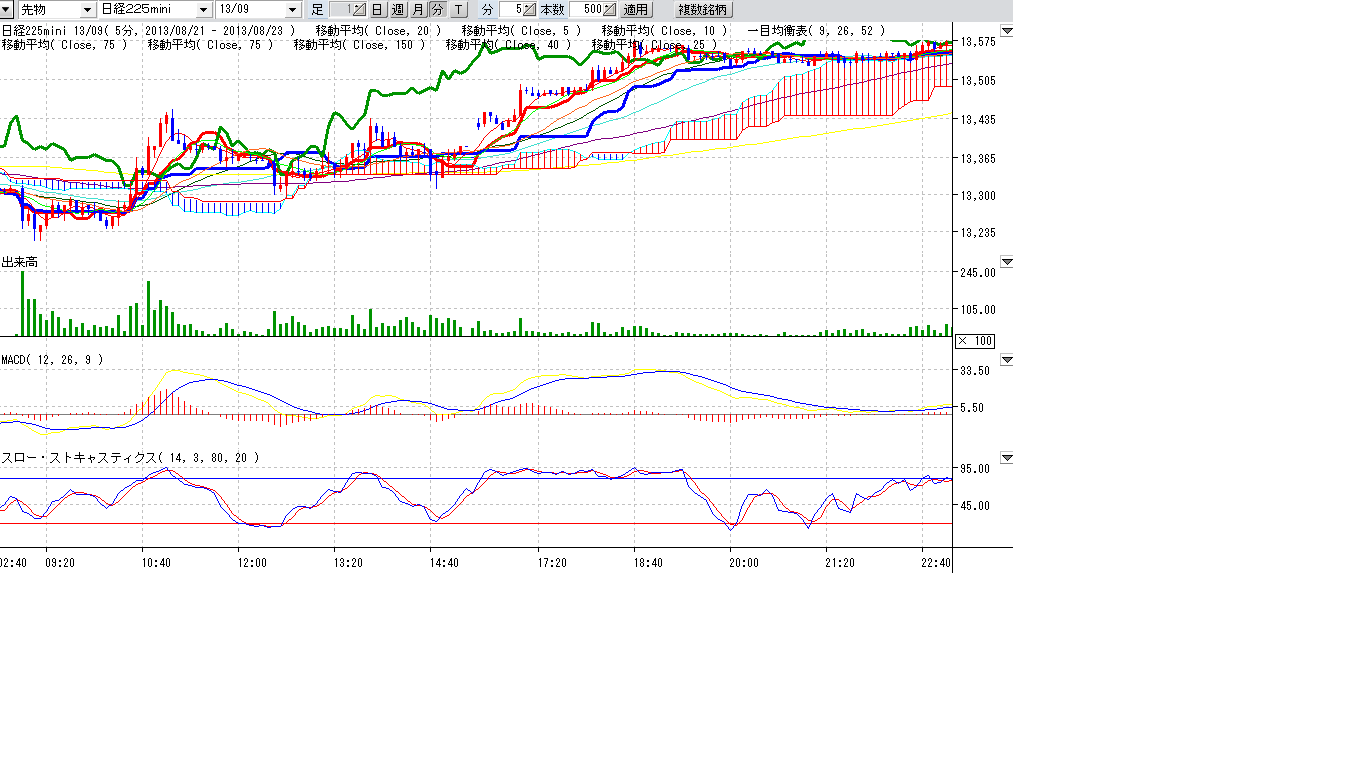This screenshot has width=1366, height=768.
Task: Click the minutes interval value field
Action: pyautogui.click(x=511, y=10)
